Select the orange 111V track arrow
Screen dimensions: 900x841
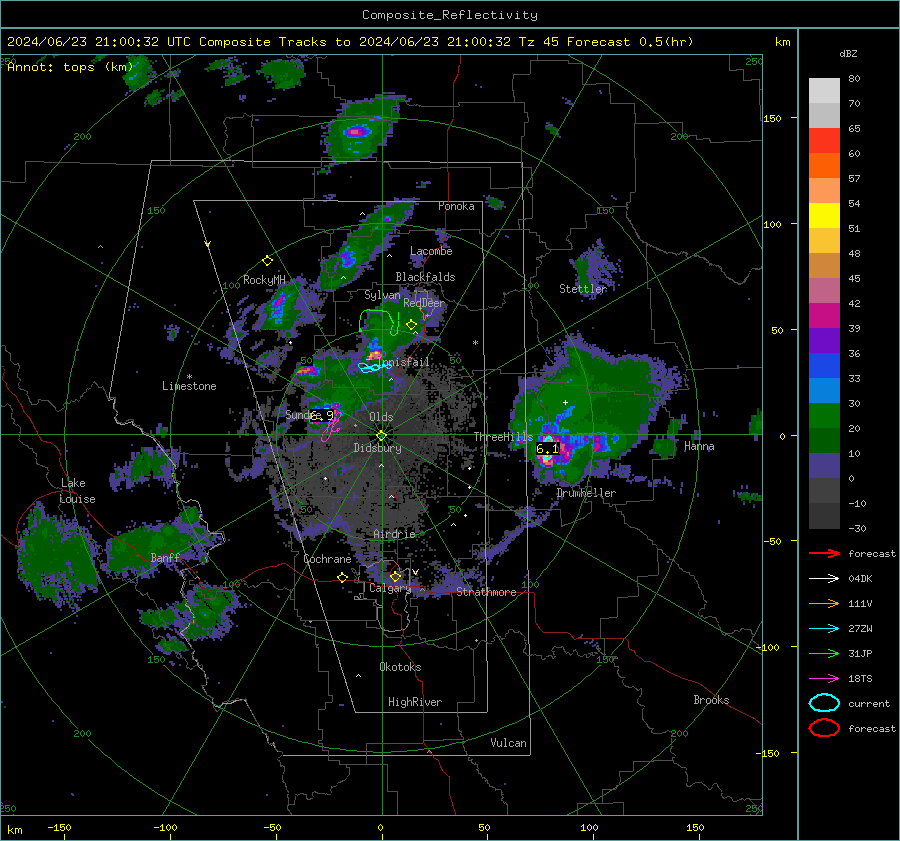824,603
